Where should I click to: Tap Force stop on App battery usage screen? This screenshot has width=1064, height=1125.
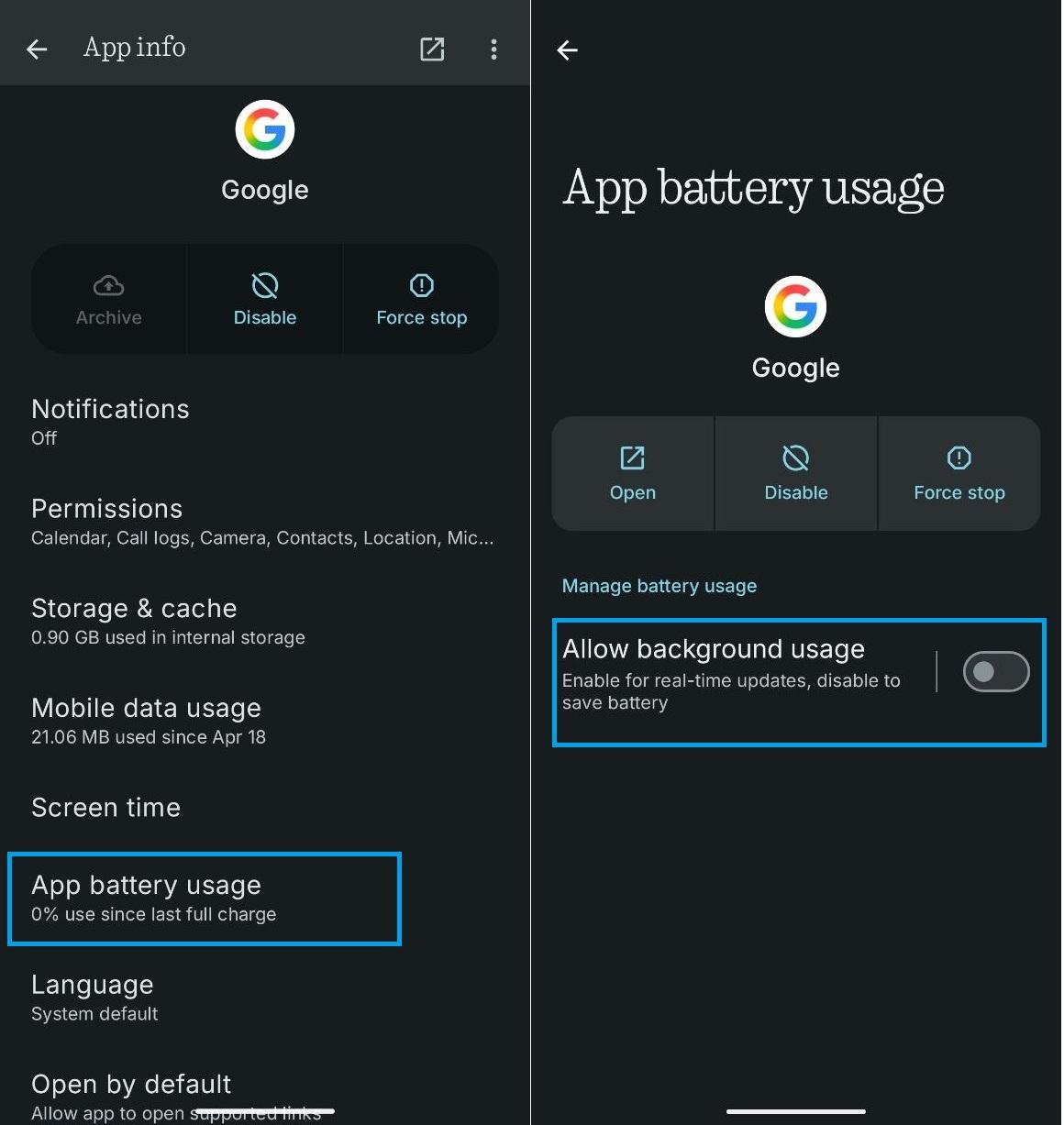[x=959, y=473]
